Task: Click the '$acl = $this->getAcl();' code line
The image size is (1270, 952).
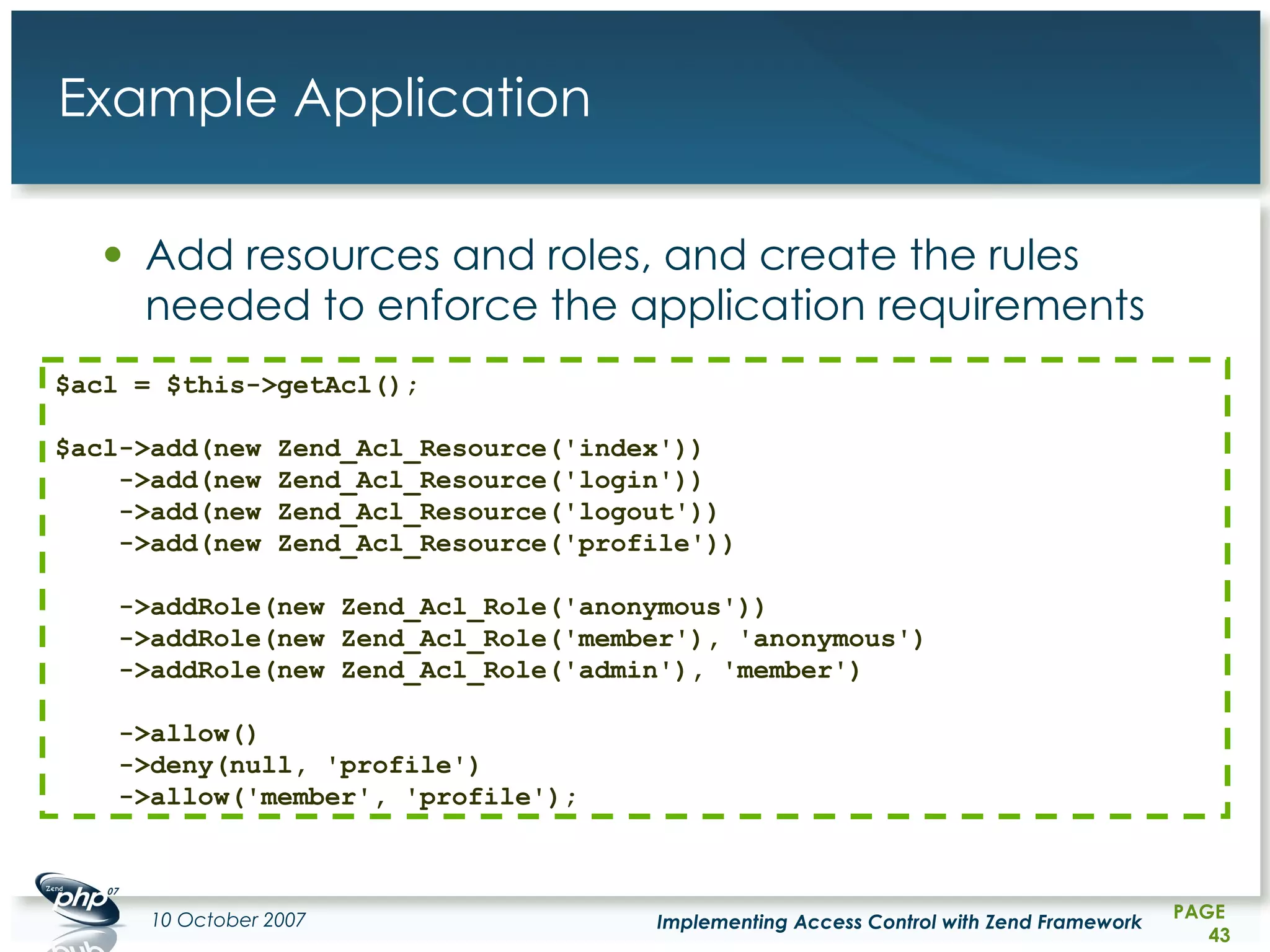Action: (237, 386)
